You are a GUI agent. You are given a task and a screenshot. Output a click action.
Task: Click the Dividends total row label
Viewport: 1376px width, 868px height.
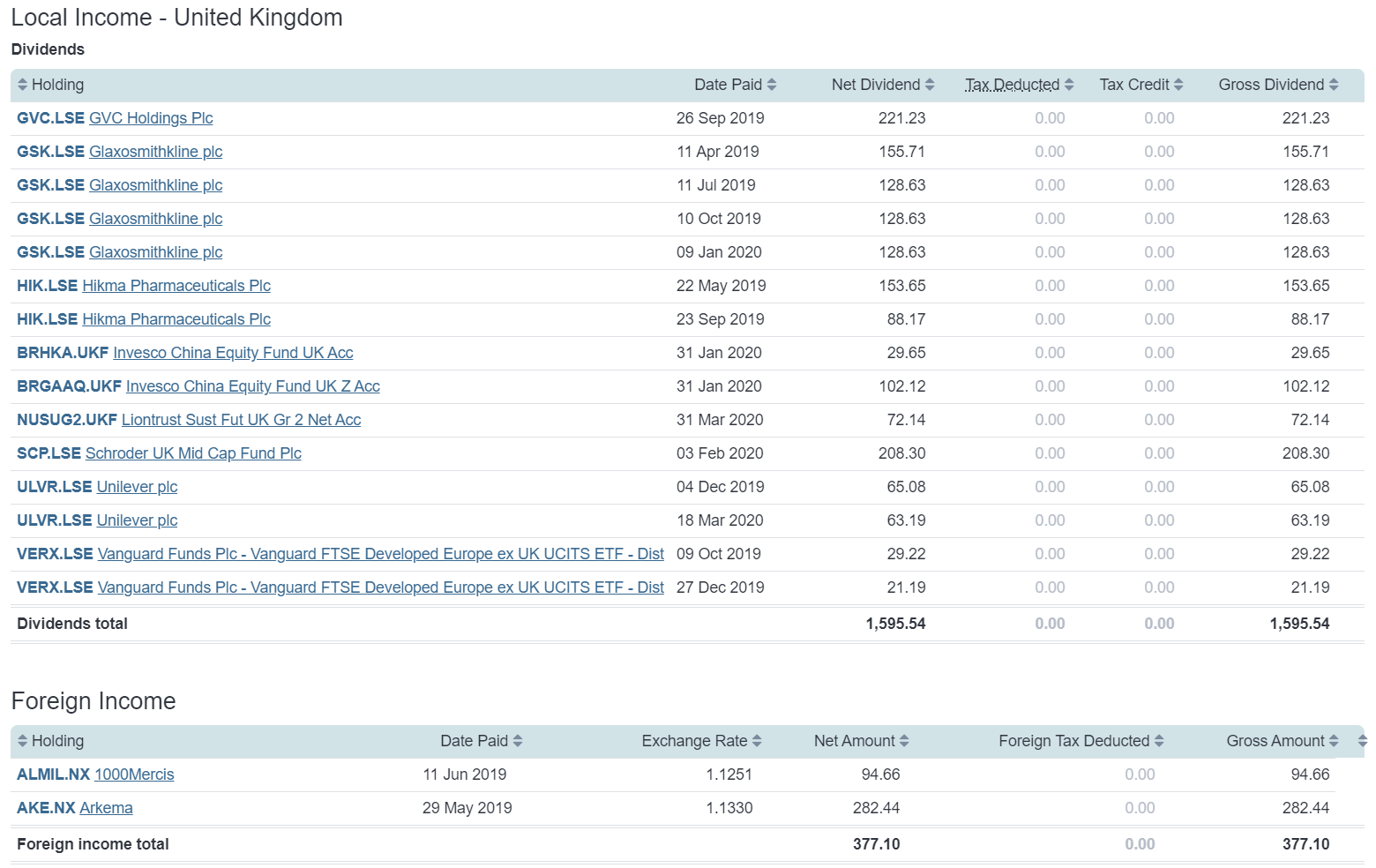click(72, 624)
